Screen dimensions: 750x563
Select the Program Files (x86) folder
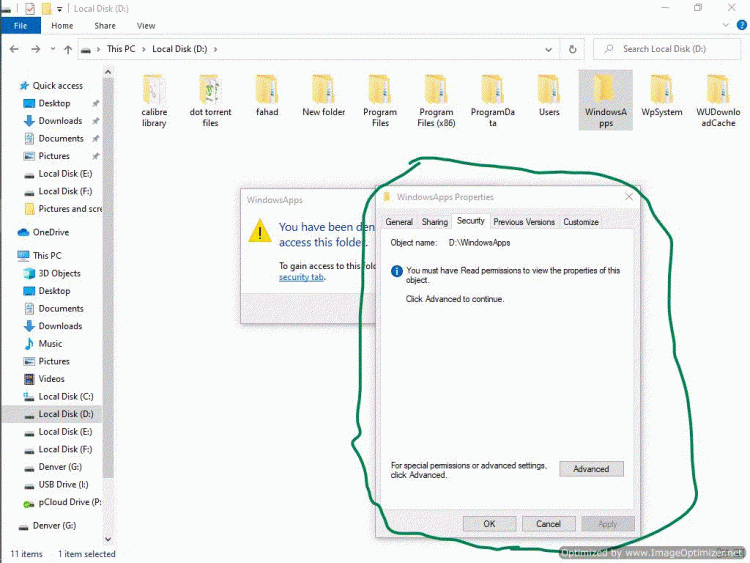(436, 100)
